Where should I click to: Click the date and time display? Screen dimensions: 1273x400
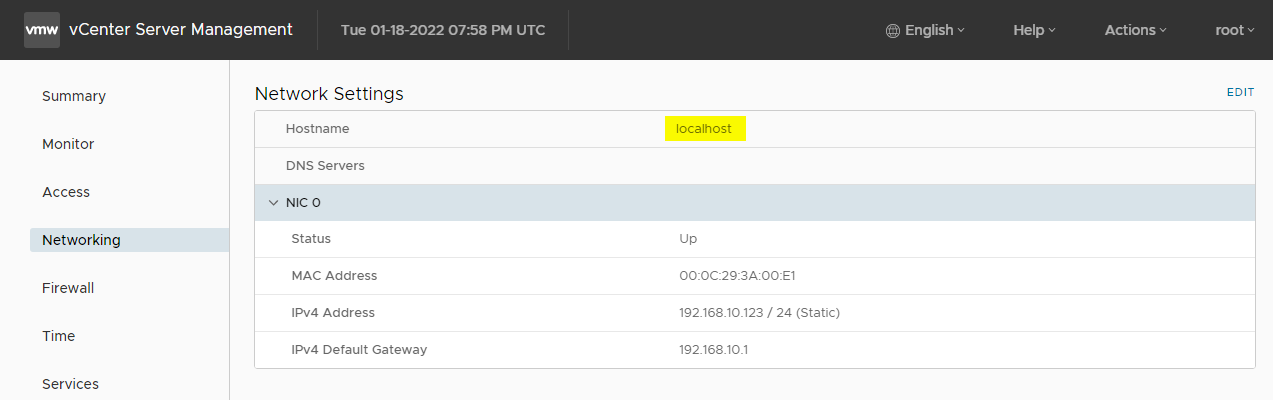(443, 30)
